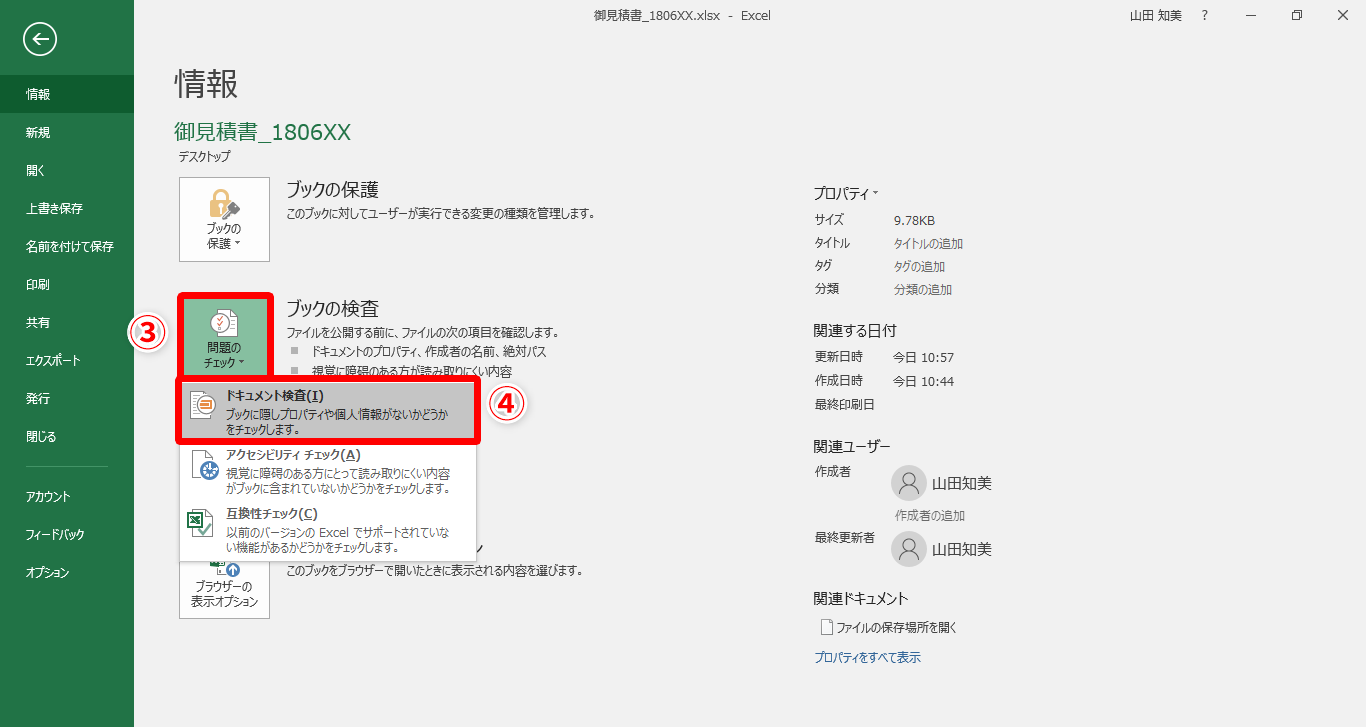The height and width of the screenshot is (727, 1366).
Task: Choose 閉じる in the left sidebar
Action: click(67, 436)
